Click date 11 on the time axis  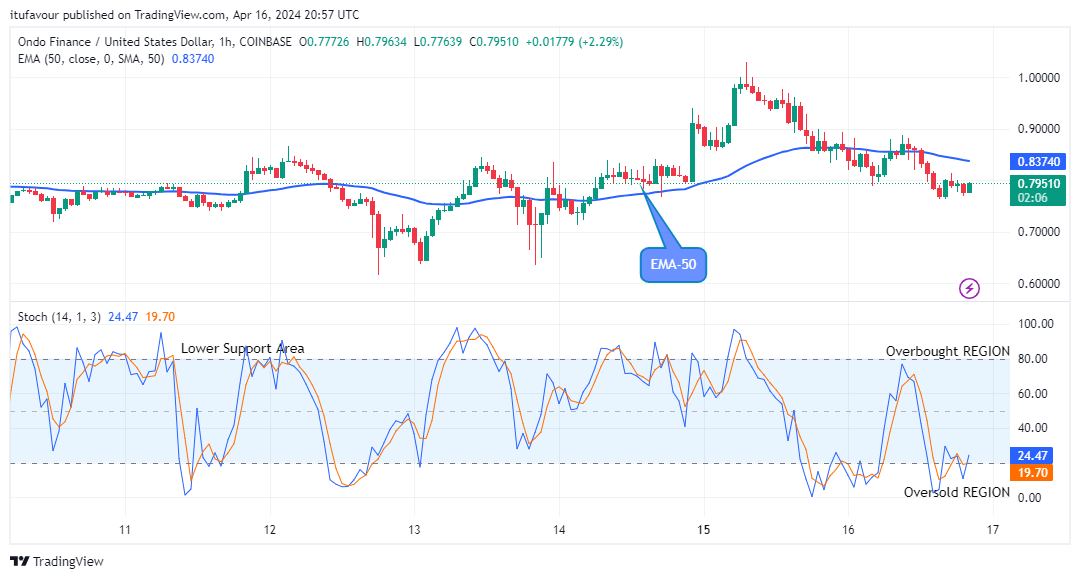[x=125, y=529]
